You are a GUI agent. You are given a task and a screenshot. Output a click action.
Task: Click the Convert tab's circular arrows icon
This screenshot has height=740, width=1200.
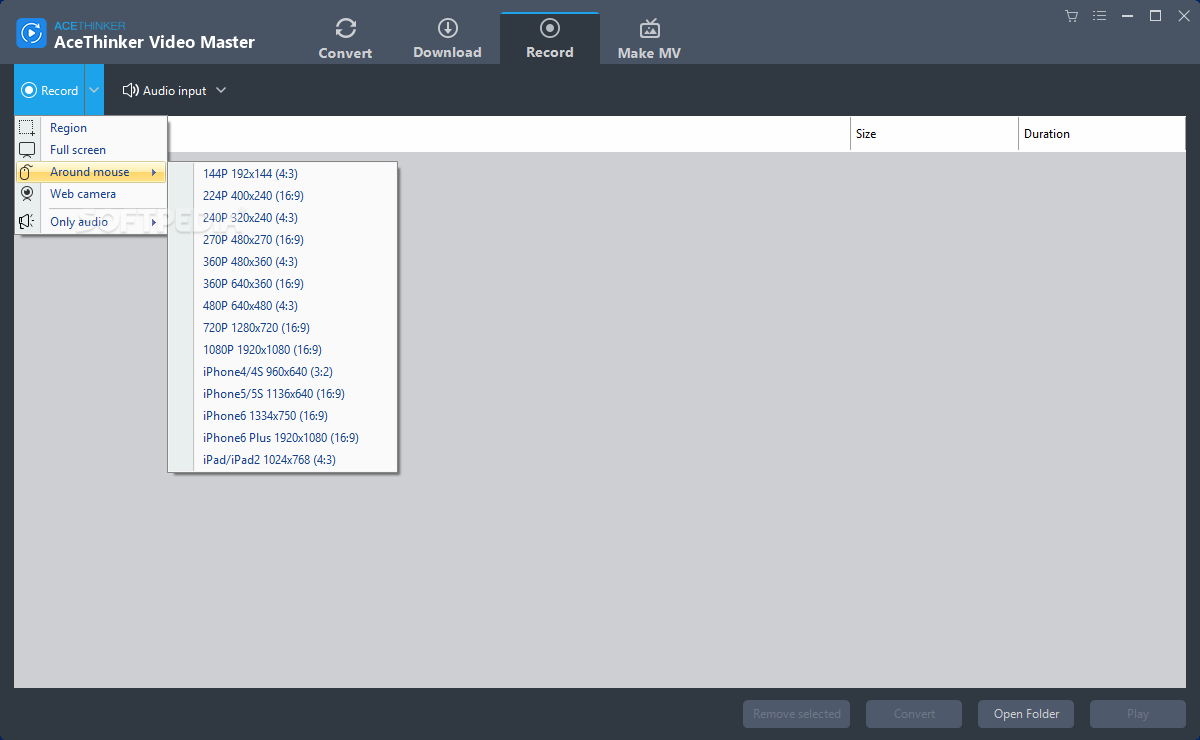pos(345,28)
